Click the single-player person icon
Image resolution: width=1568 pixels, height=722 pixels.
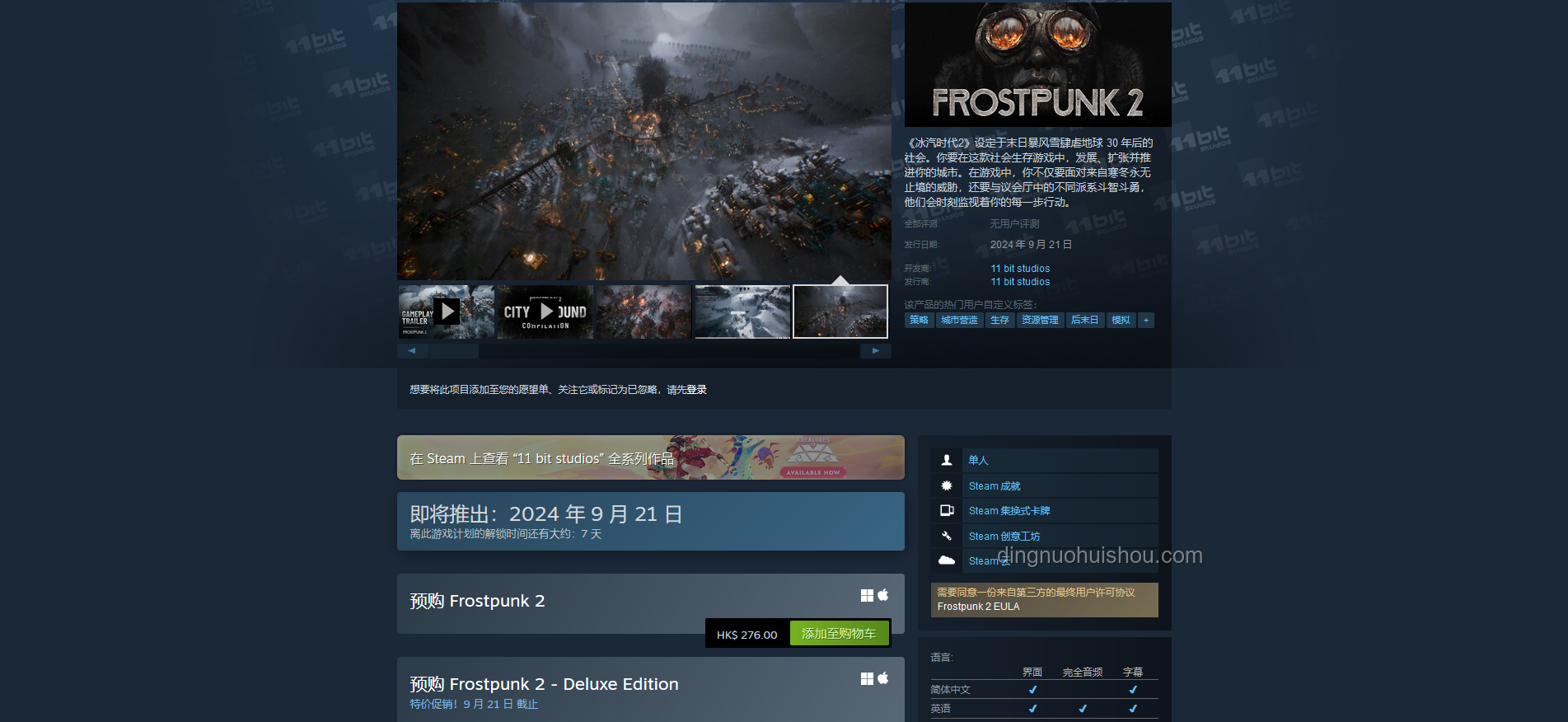(947, 460)
